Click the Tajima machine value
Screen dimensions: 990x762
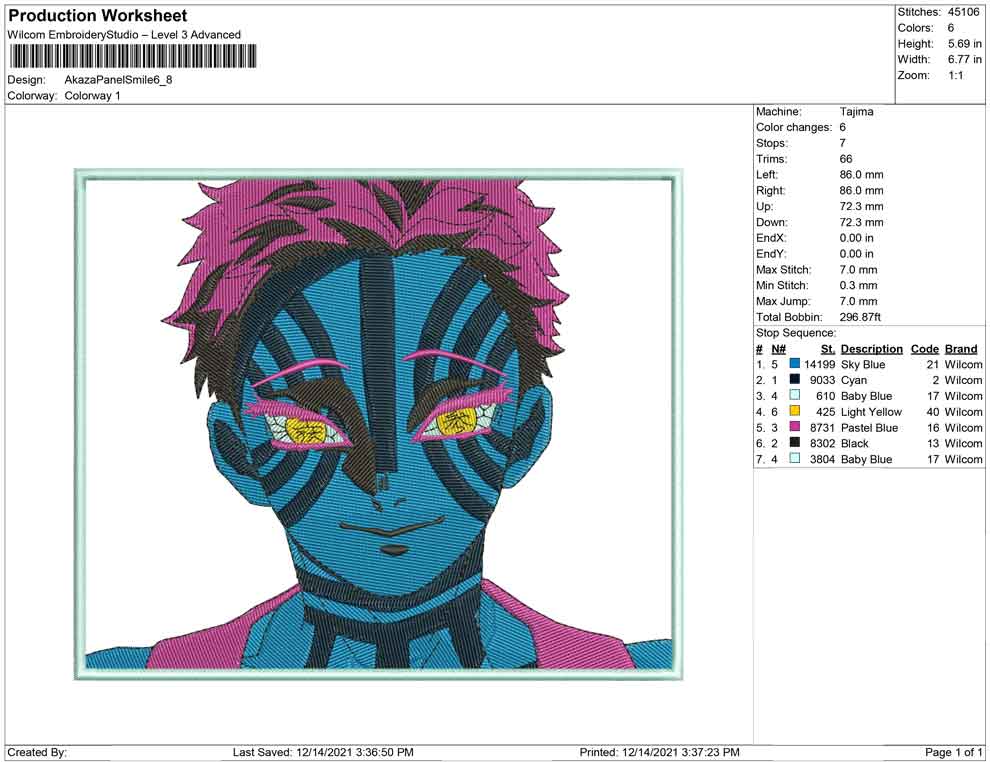point(856,112)
